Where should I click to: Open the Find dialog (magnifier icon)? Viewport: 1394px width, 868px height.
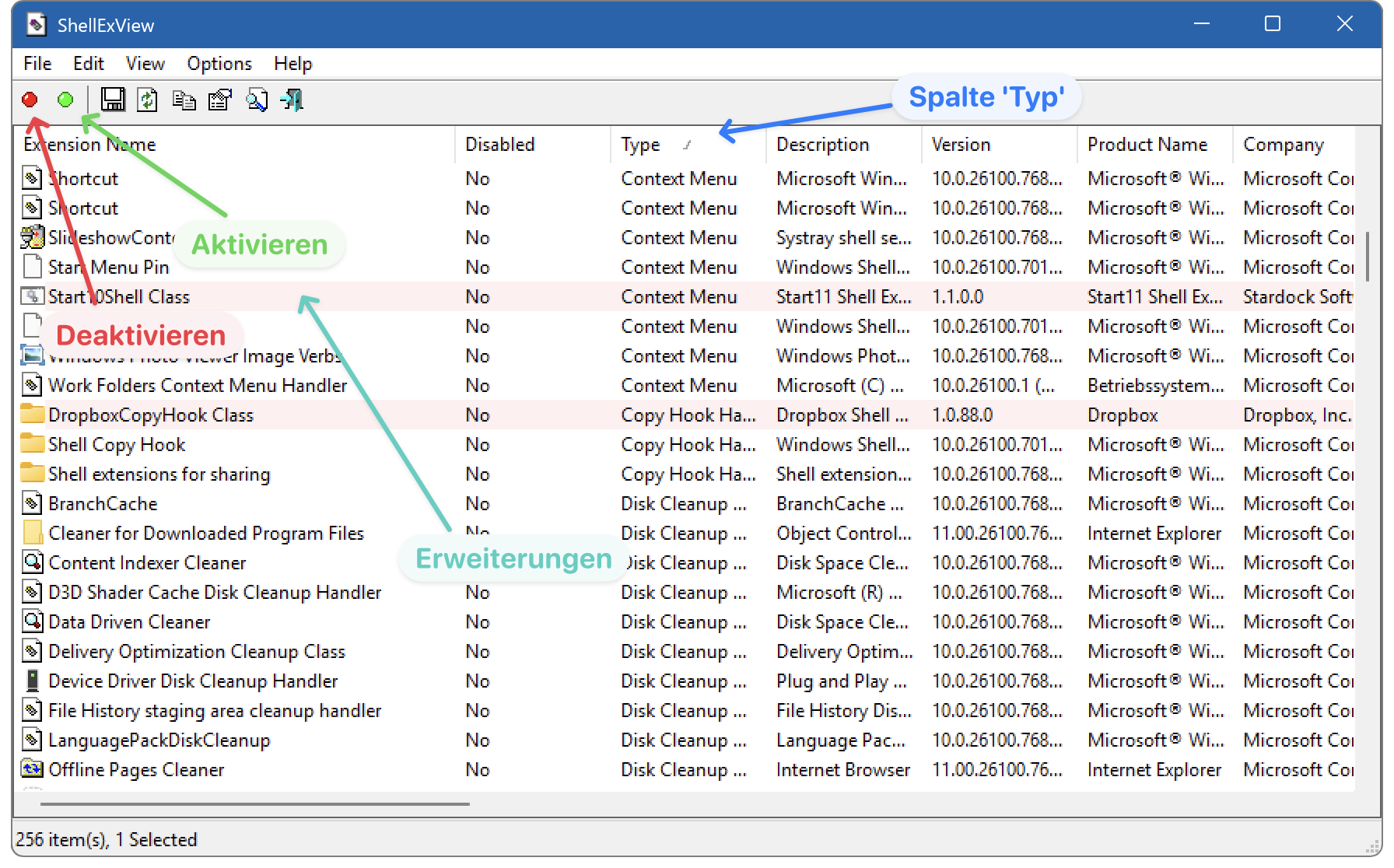pyautogui.click(x=256, y=100)
